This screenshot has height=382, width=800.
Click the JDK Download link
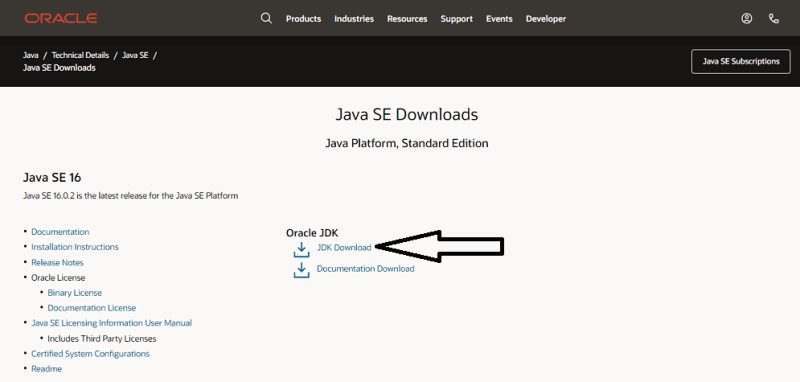pyautogui.click(x=344, y=247)
